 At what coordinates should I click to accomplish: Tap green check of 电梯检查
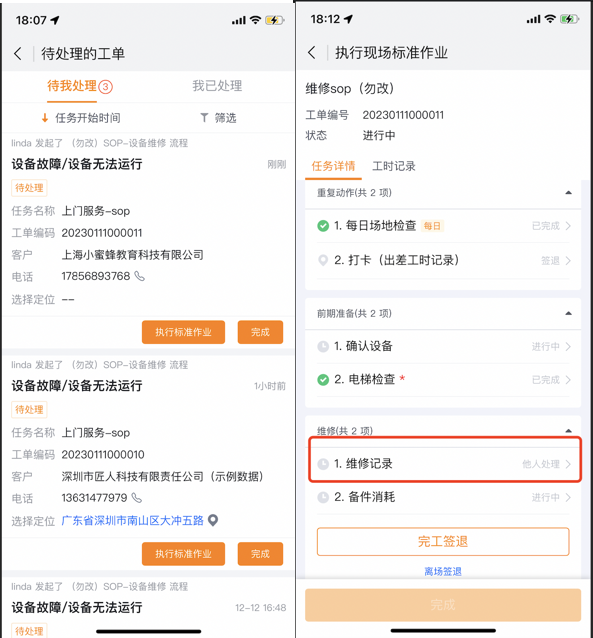[323, 380]
